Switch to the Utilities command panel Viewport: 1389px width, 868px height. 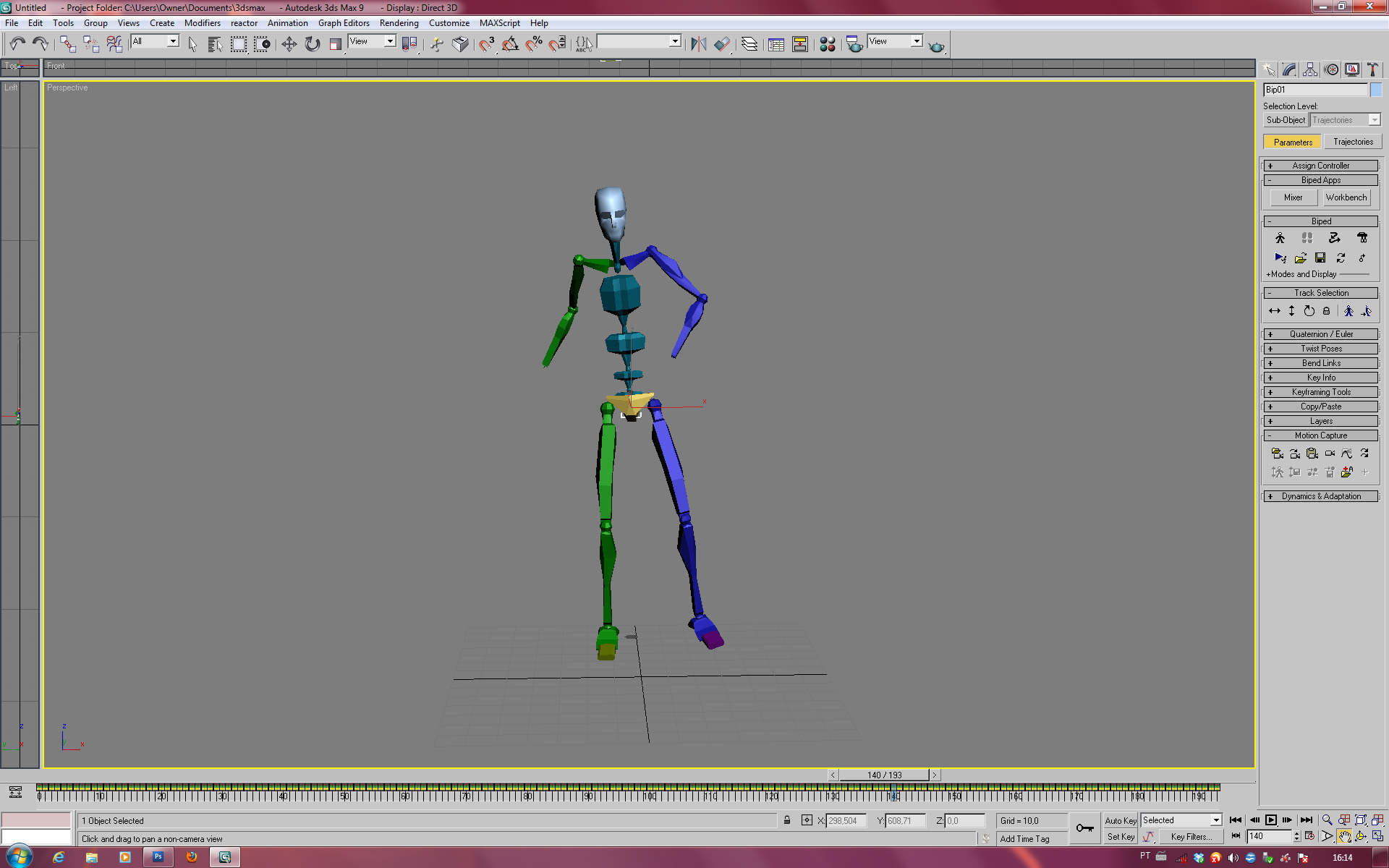coord(1372,69)
